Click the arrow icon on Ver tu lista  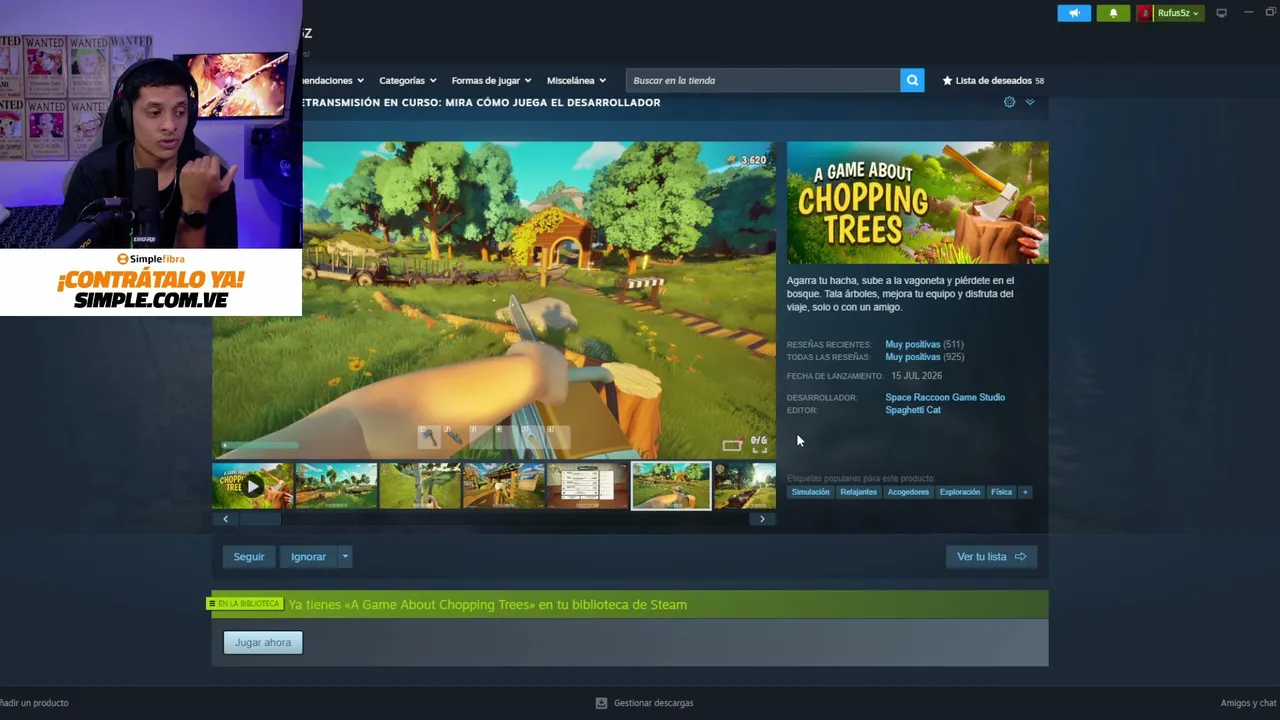(1020, 557)
